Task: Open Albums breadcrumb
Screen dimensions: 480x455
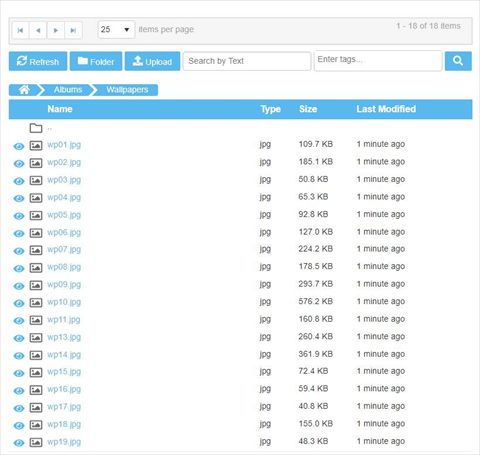Action: click(x=68, y=90)
